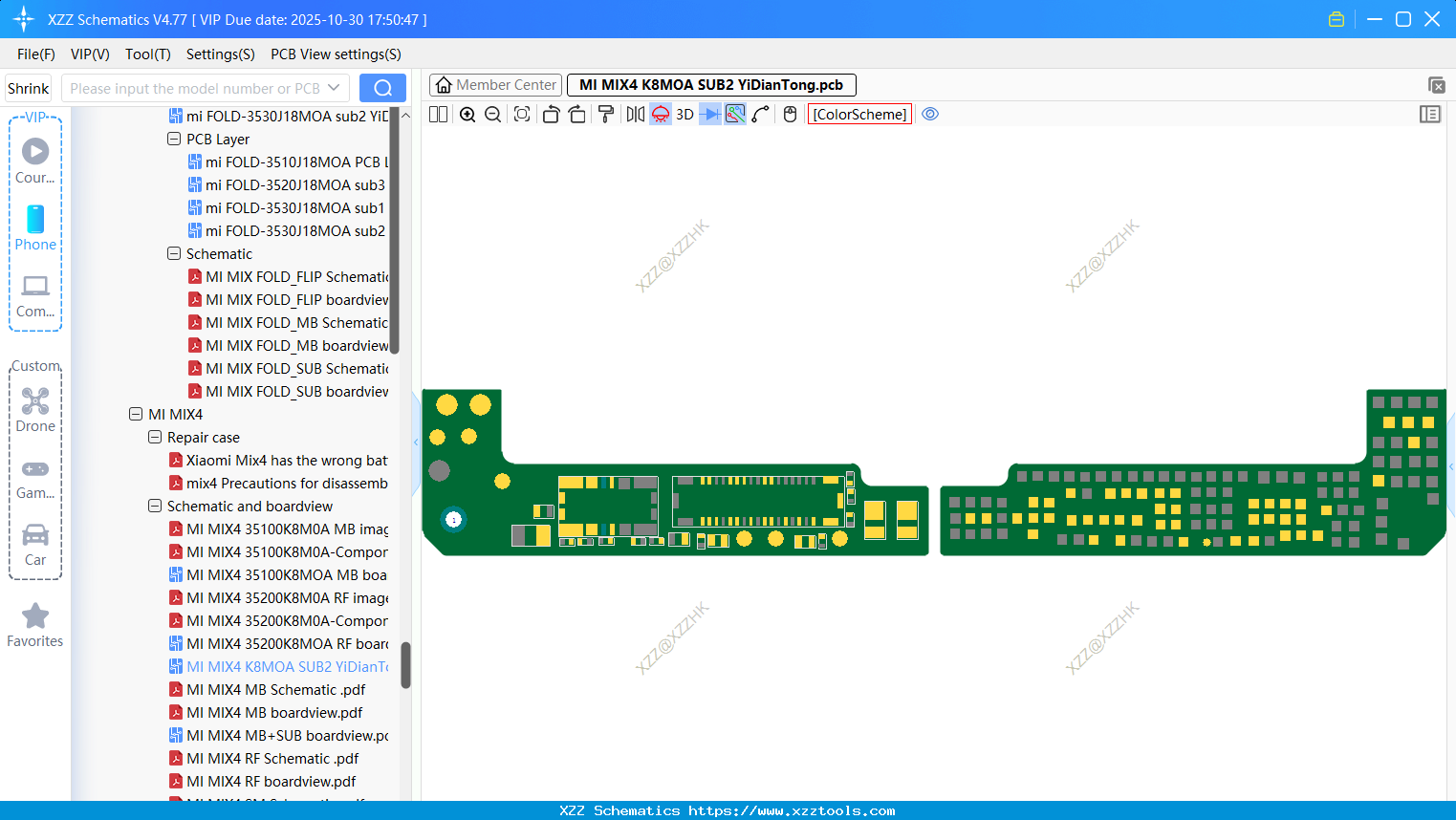Toggle the net routing display icon
This screenshot has height=820, width=1456.
pos(735,115)
